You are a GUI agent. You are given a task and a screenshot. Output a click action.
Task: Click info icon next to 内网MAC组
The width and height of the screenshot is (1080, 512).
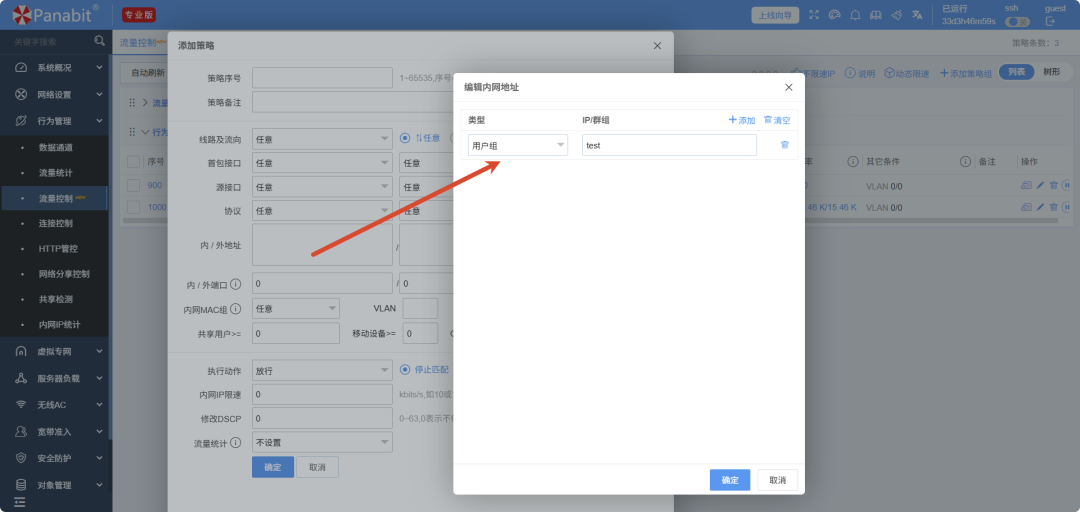[x=236, y=309]
